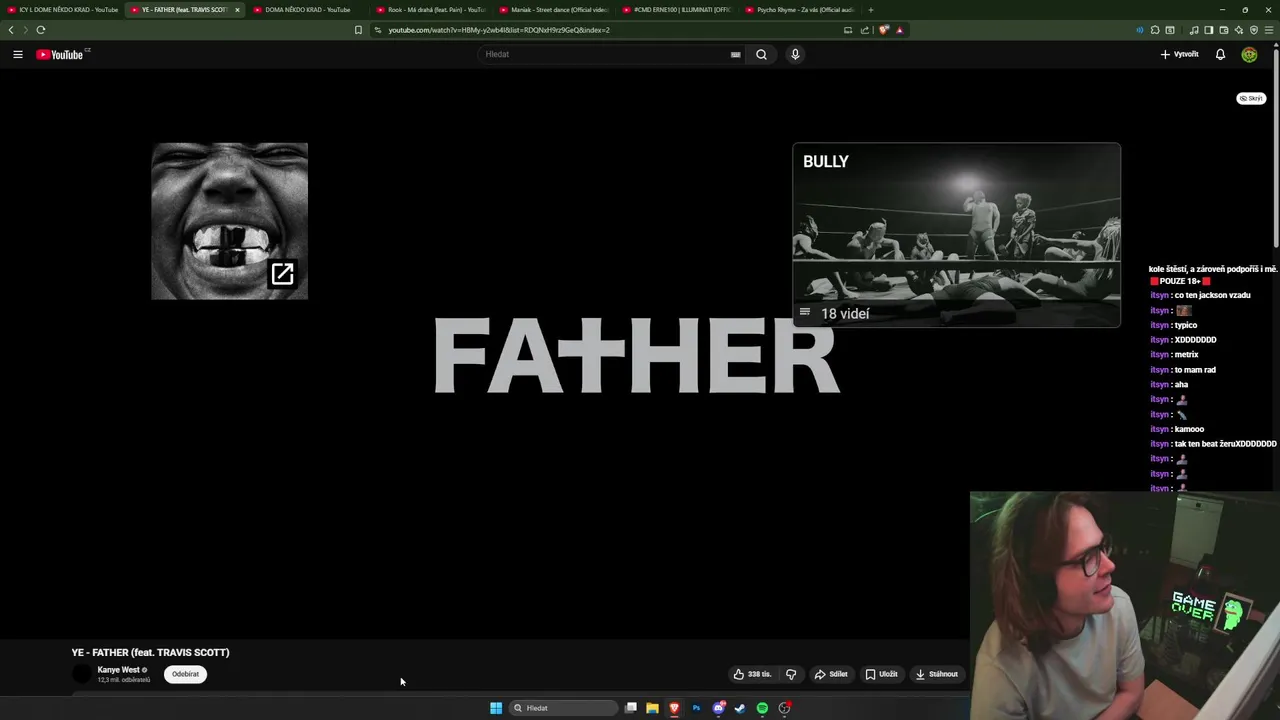The height and width of the screenshot is (720, 1280).
Task: Click the Vytvořit create button
Action: [x=1180, y=54]
